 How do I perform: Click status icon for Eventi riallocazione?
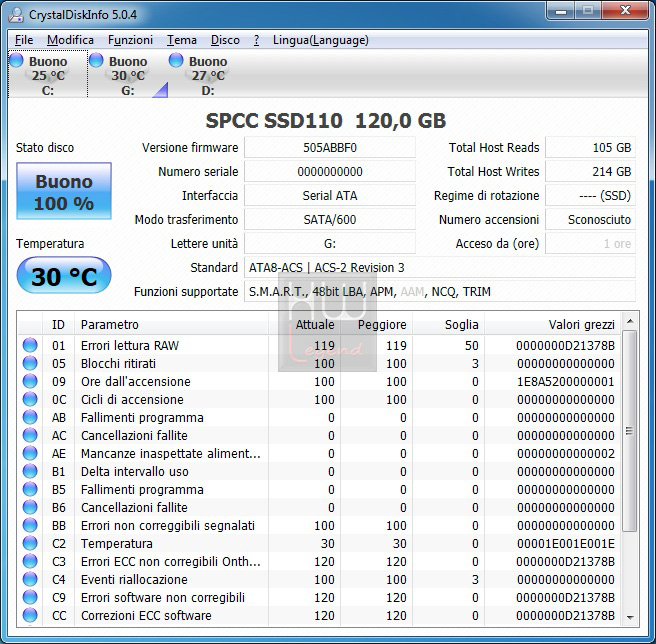click(x=30, y=579)
